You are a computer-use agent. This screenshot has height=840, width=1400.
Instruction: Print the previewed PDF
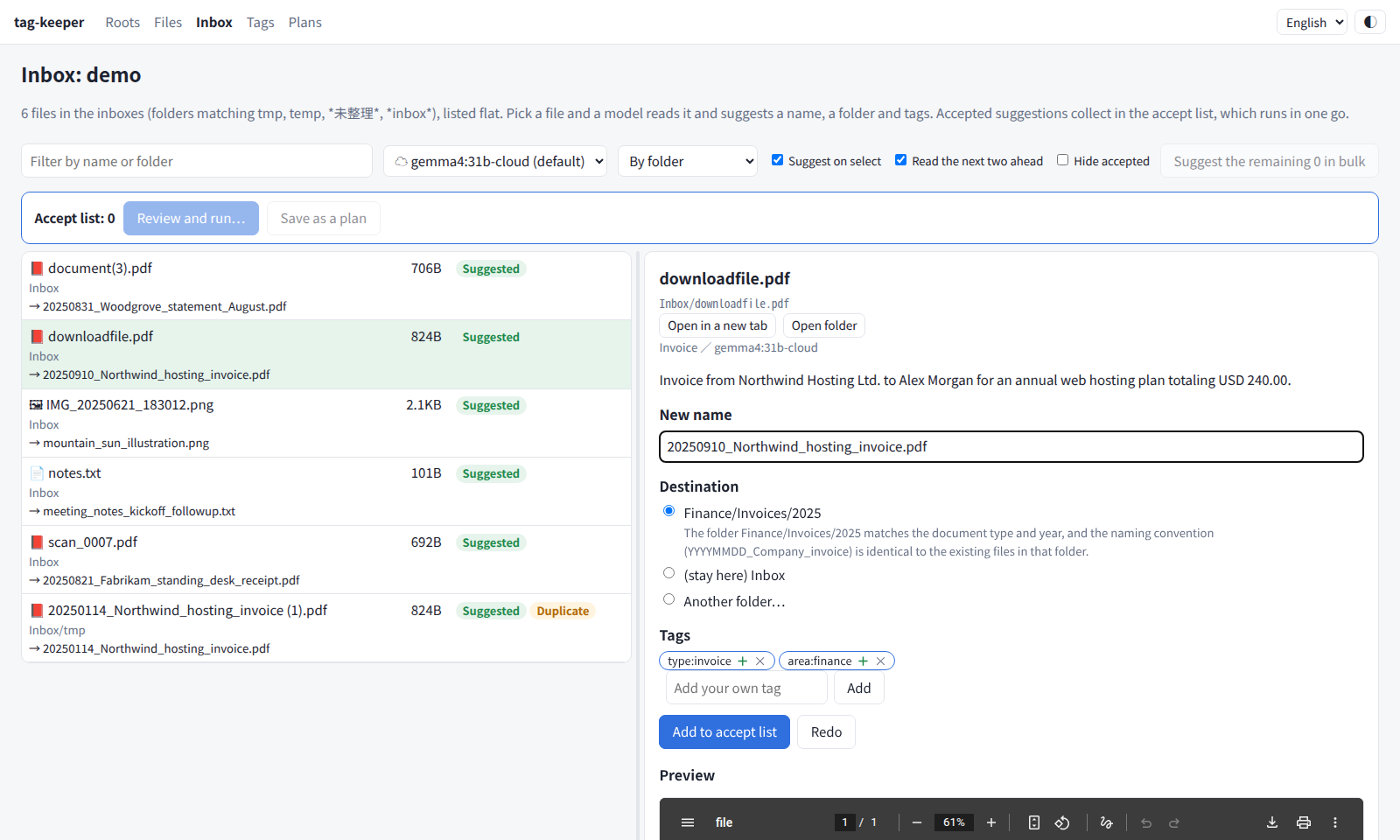[x=1304, y=822]
